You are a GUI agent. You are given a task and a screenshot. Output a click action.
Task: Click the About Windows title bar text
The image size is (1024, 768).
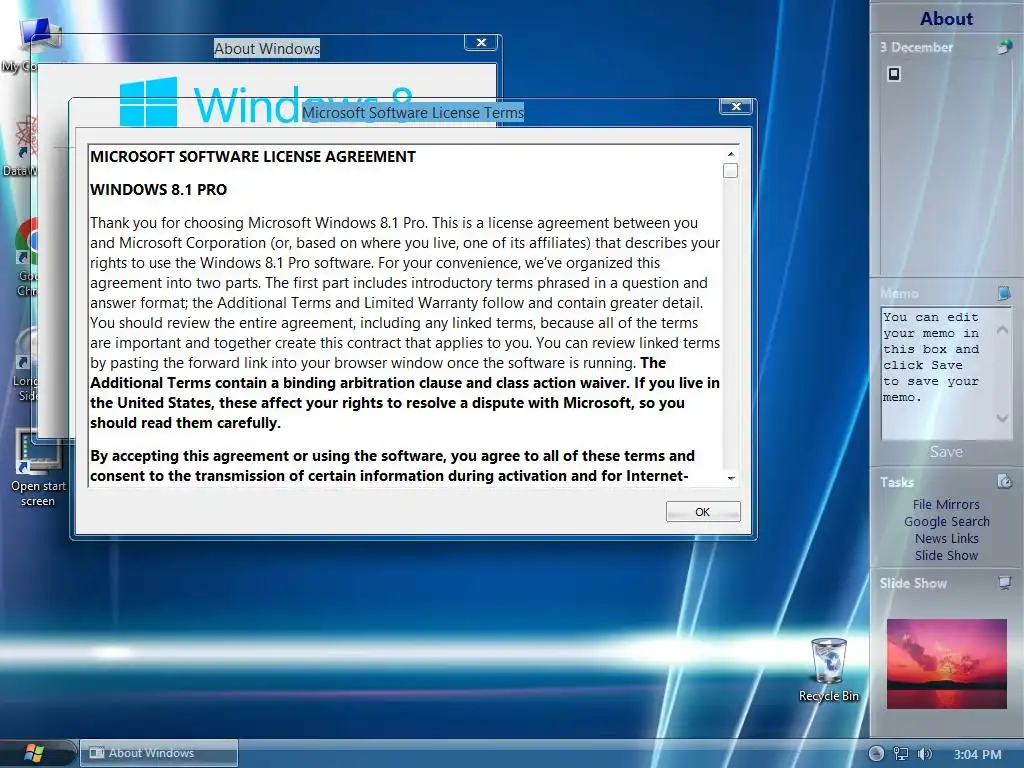(x=267, y=48)
